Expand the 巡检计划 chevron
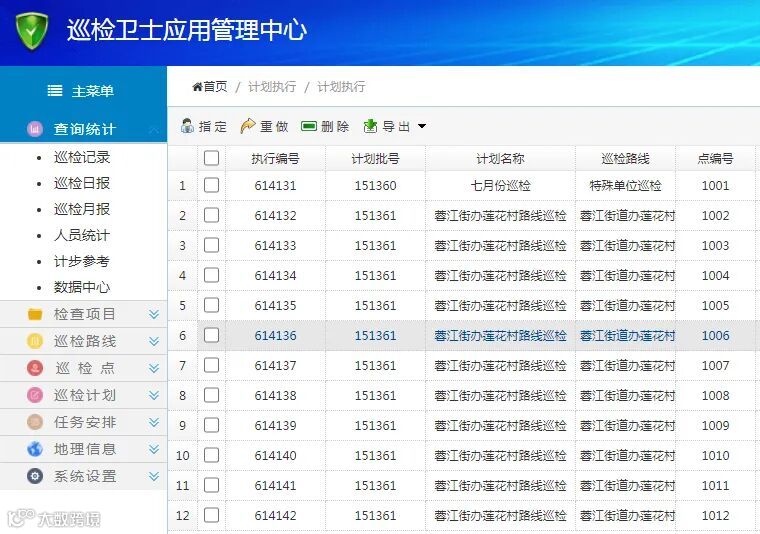This screenshot has width=760, height=534. (154, 395)
